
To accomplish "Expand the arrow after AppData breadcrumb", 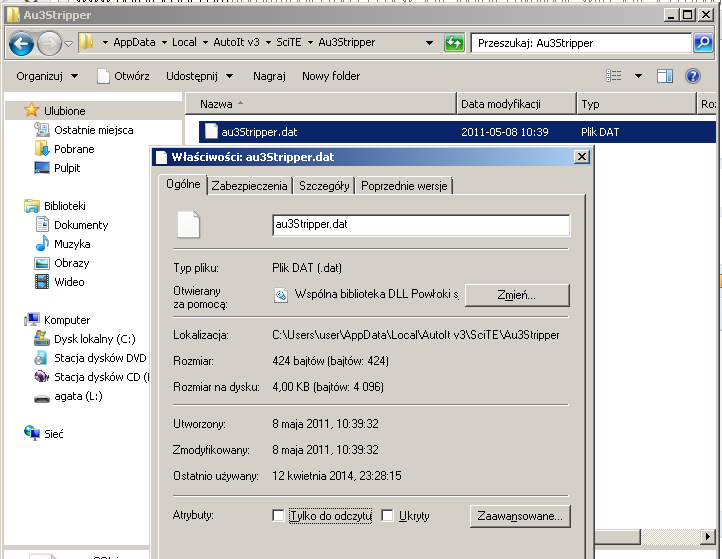I will 164,43.
